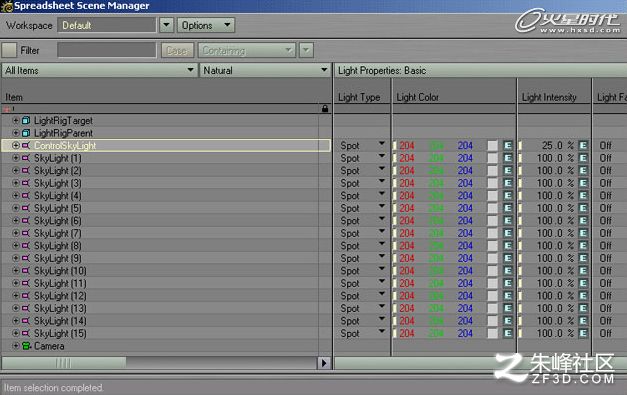Click the green Camera item icon
Image resolution: width=627 pixels, height=395 pixels.
click(26, 346)
